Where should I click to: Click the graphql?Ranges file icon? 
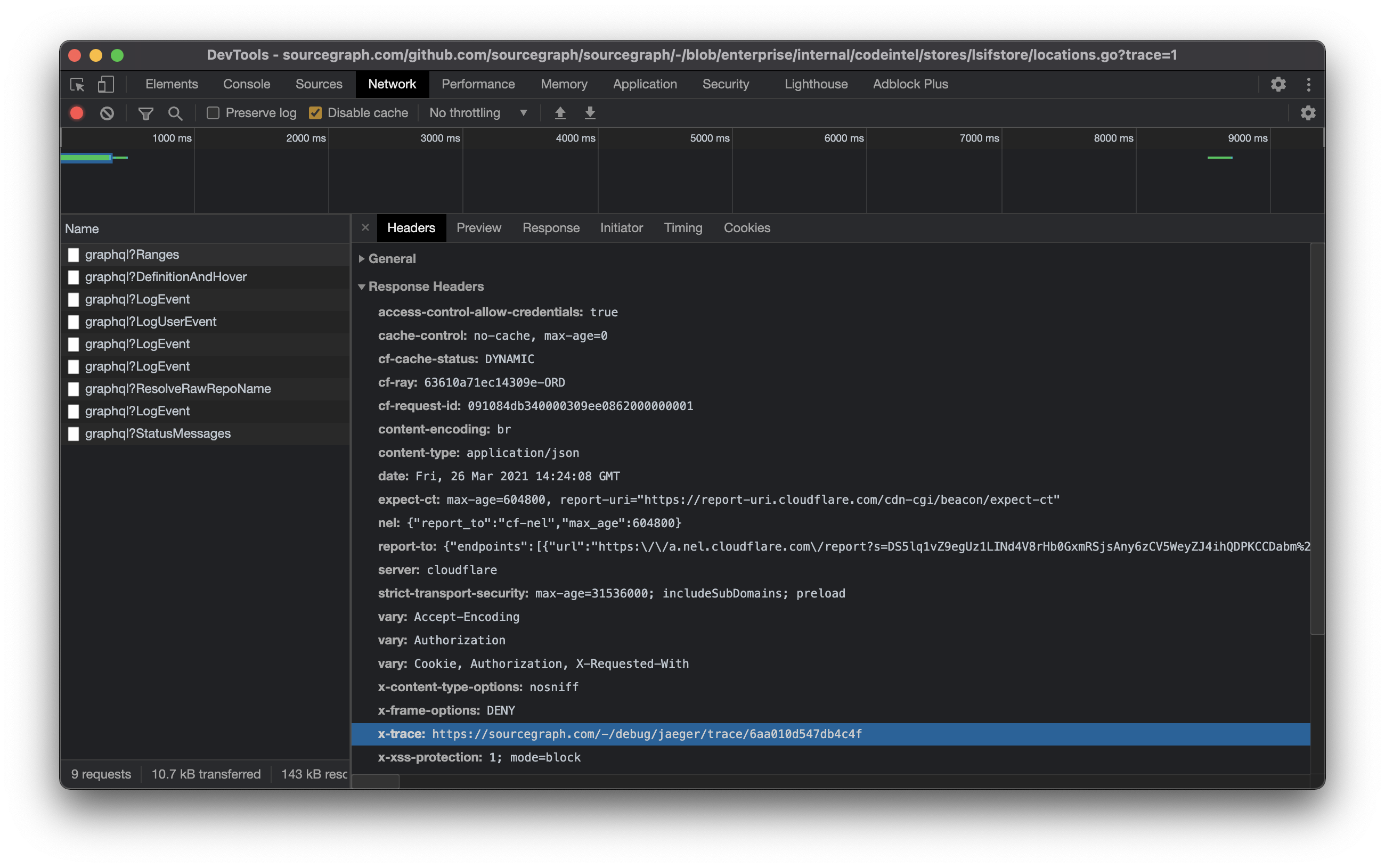tap(74, 255)
